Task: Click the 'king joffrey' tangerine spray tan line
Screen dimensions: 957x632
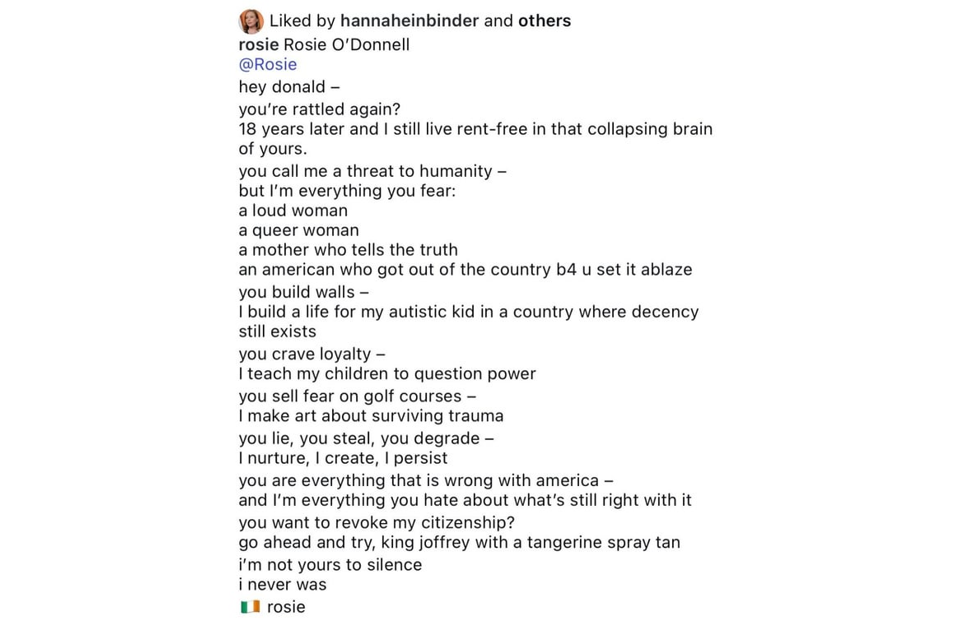Action: (x=459, y=542)
